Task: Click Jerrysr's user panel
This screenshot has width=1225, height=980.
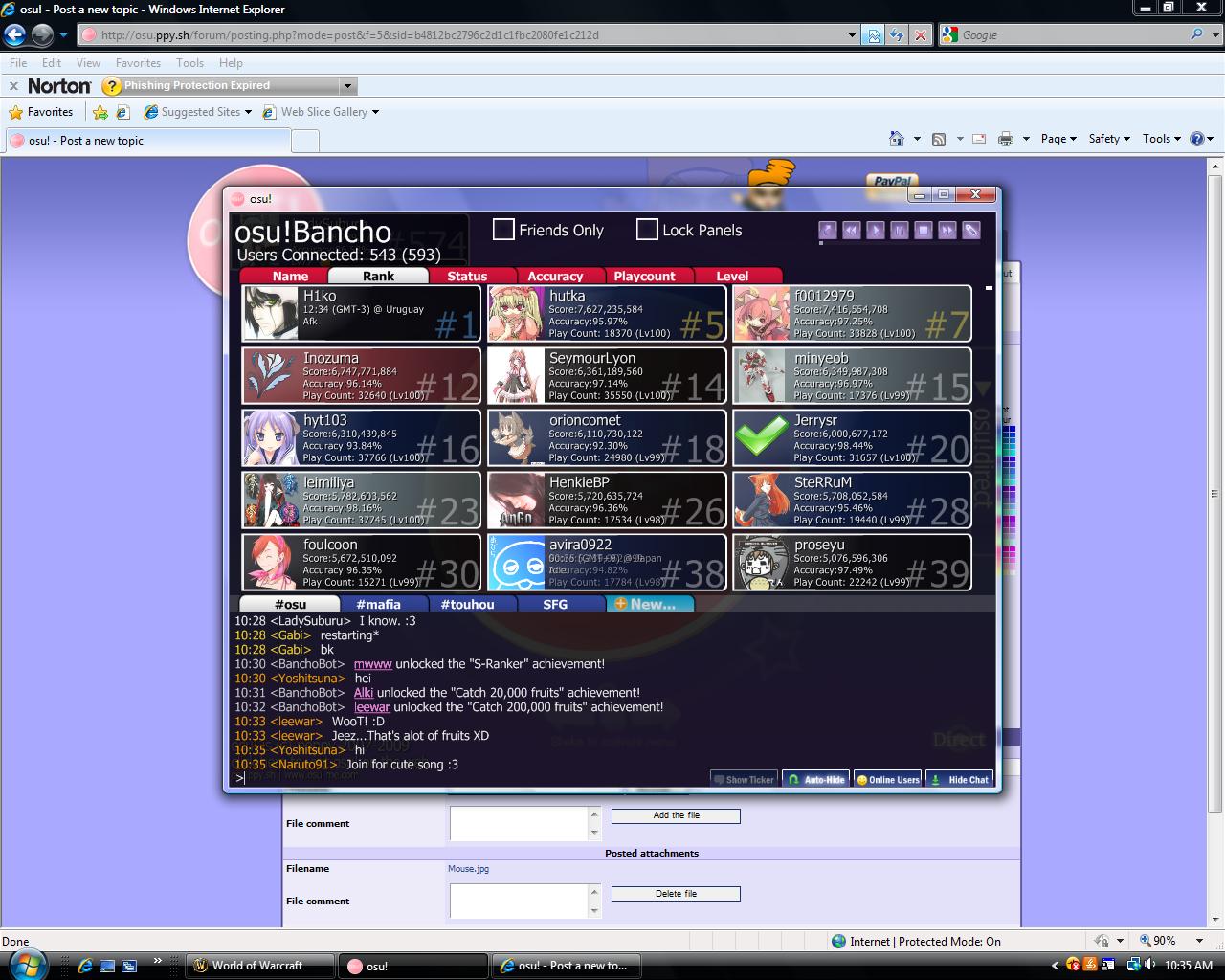Action: click(x=852, y=437)
